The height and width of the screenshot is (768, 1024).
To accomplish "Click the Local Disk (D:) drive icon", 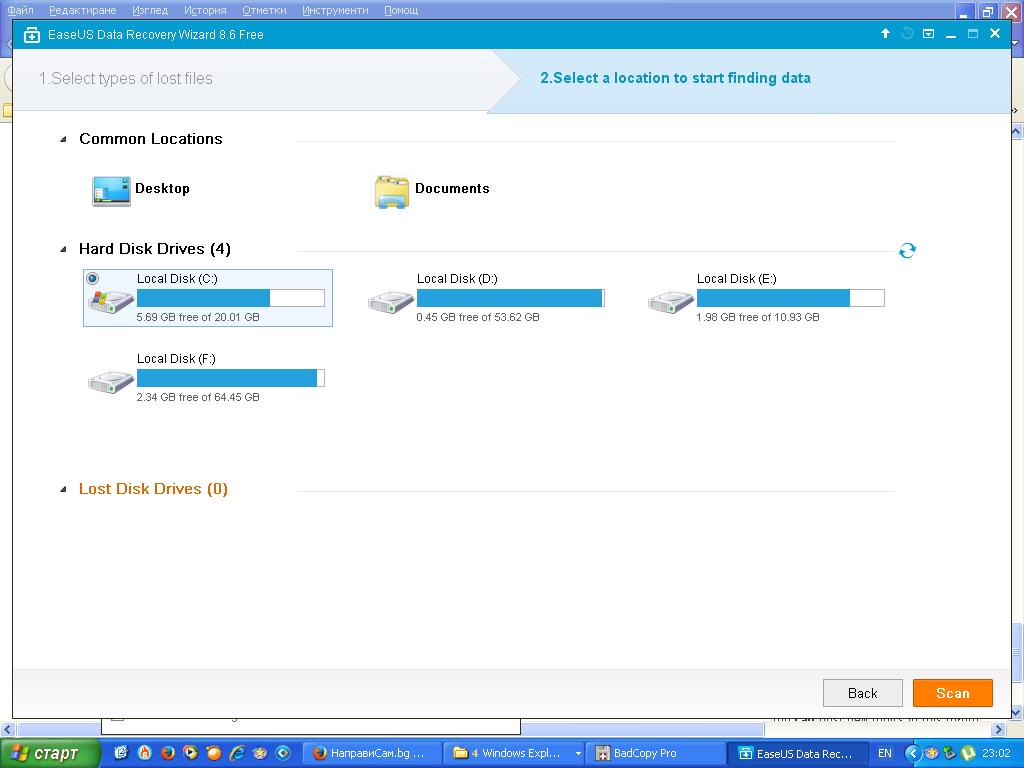I will pos(391,302).
